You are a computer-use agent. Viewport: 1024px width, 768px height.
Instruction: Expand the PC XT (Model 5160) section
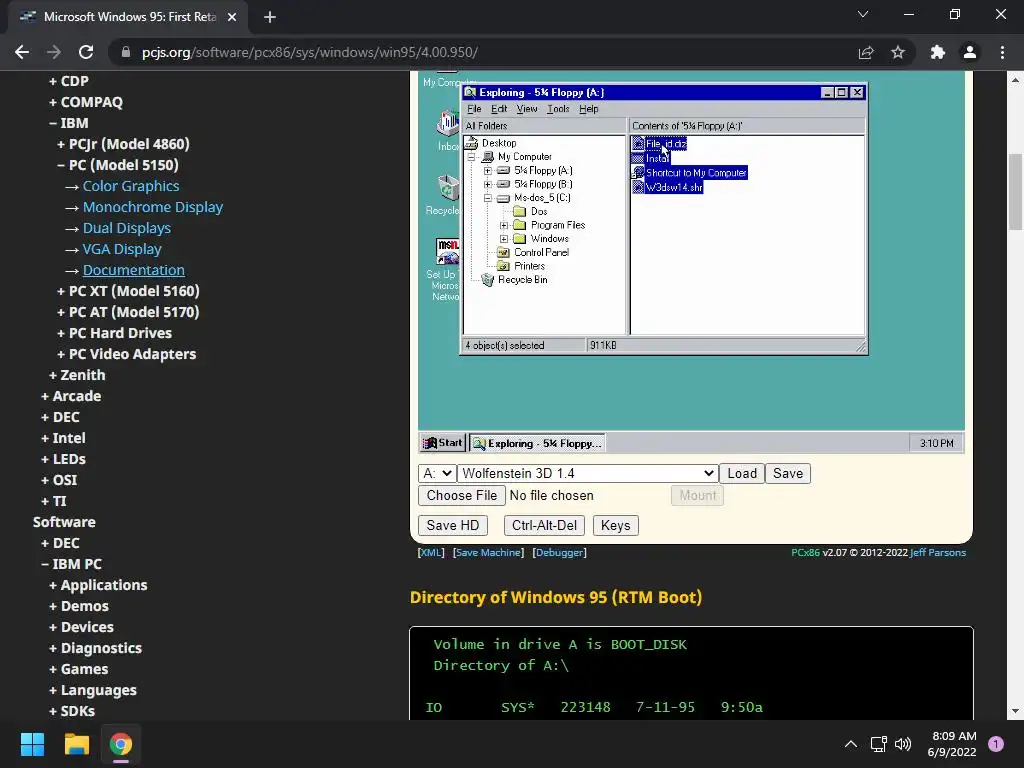[128, 291]
